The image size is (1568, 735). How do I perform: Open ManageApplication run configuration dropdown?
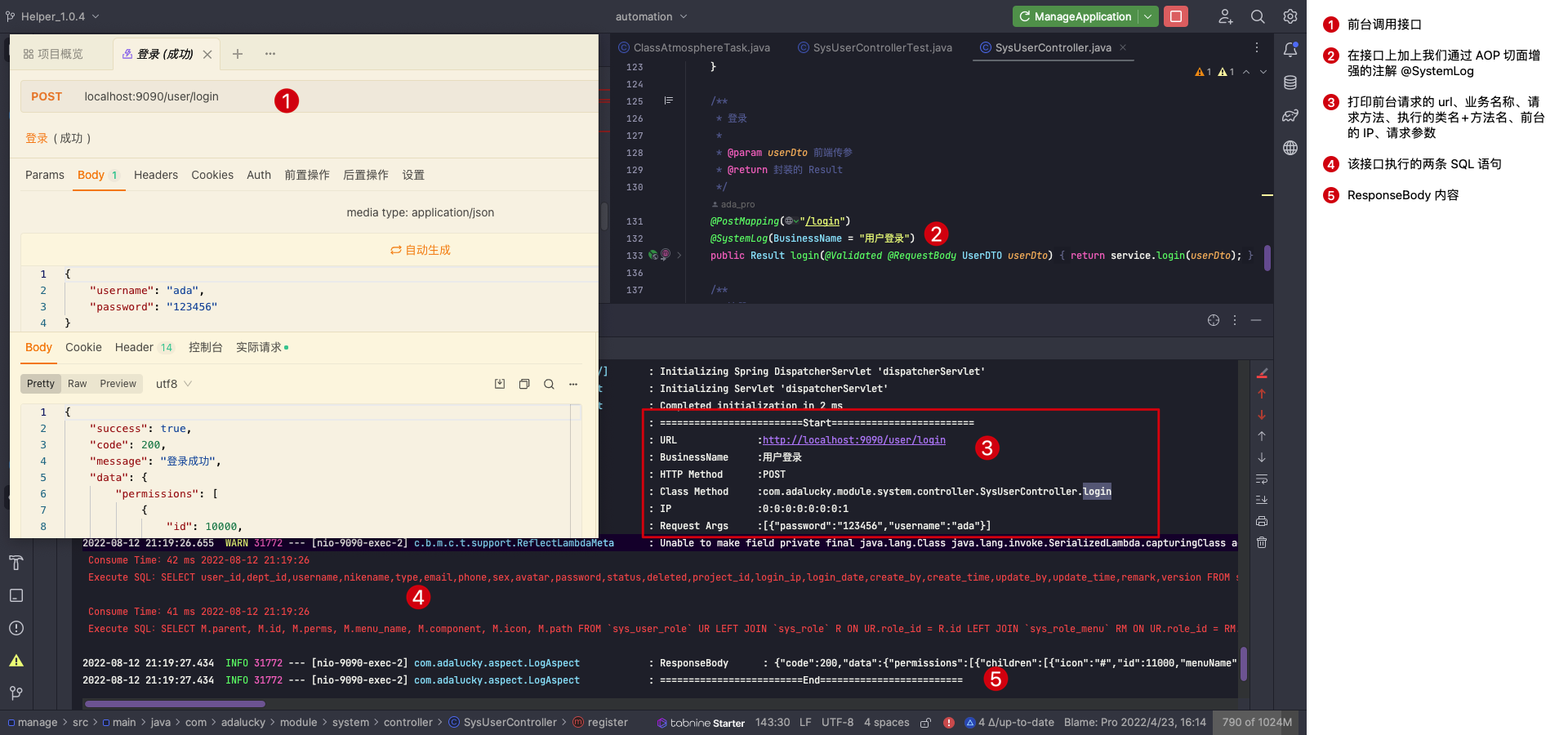click(1148, 16)
